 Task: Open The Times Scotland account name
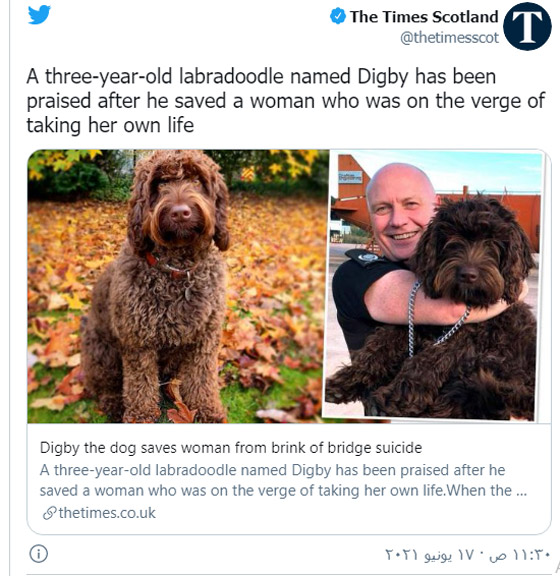[424, 17]
